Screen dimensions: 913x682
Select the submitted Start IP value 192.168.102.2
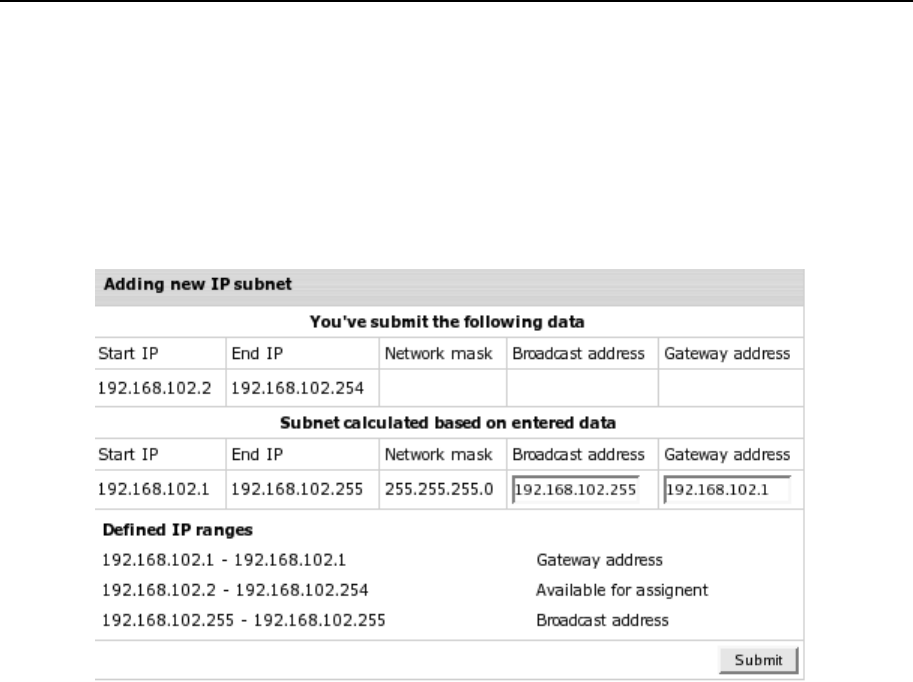(155, 388)
